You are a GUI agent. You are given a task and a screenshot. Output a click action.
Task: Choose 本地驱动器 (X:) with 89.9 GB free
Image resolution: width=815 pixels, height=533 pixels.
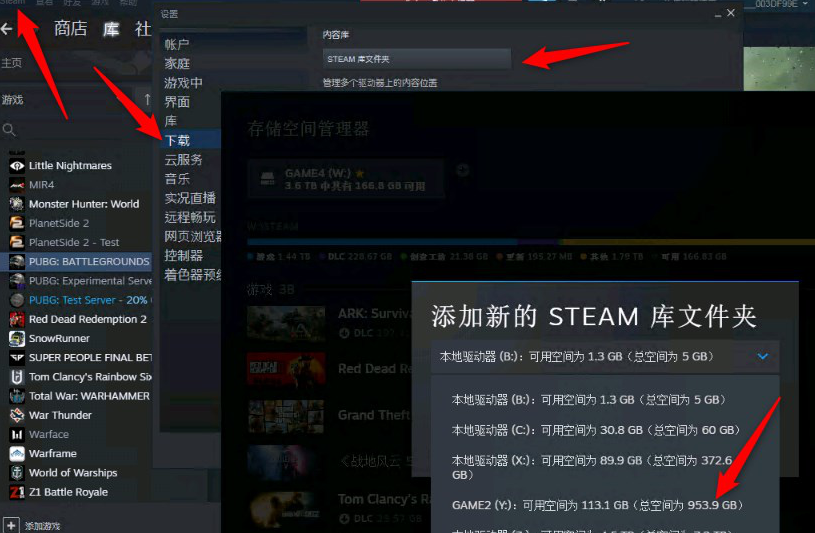592,467
